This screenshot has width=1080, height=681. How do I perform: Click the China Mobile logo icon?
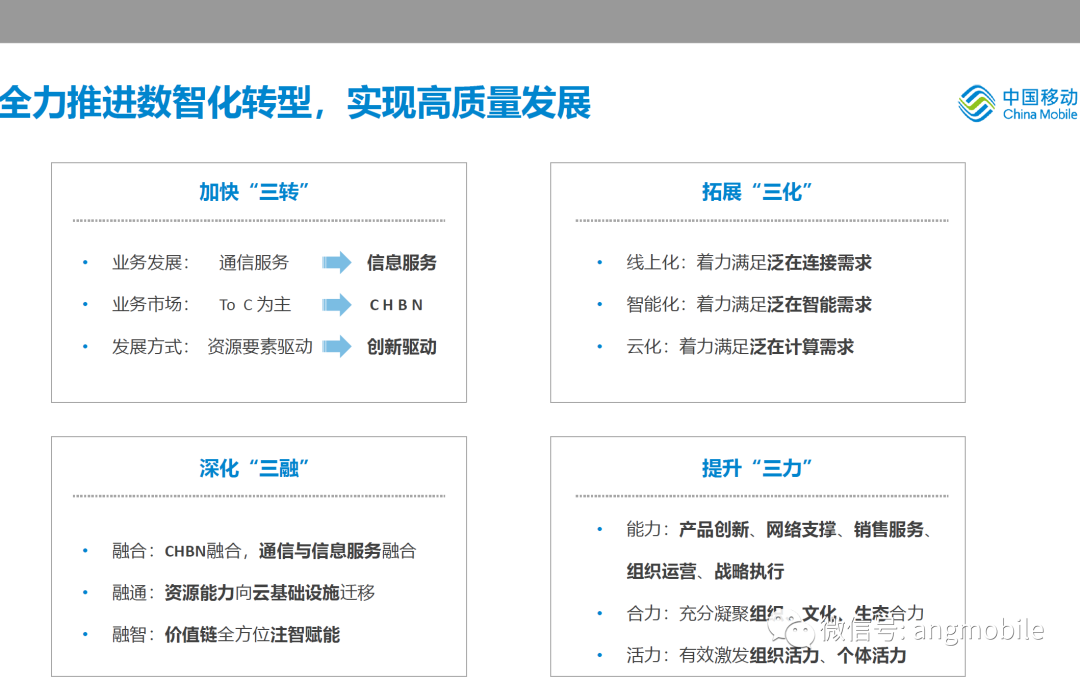pyautogui.click(x=977, y=103)
